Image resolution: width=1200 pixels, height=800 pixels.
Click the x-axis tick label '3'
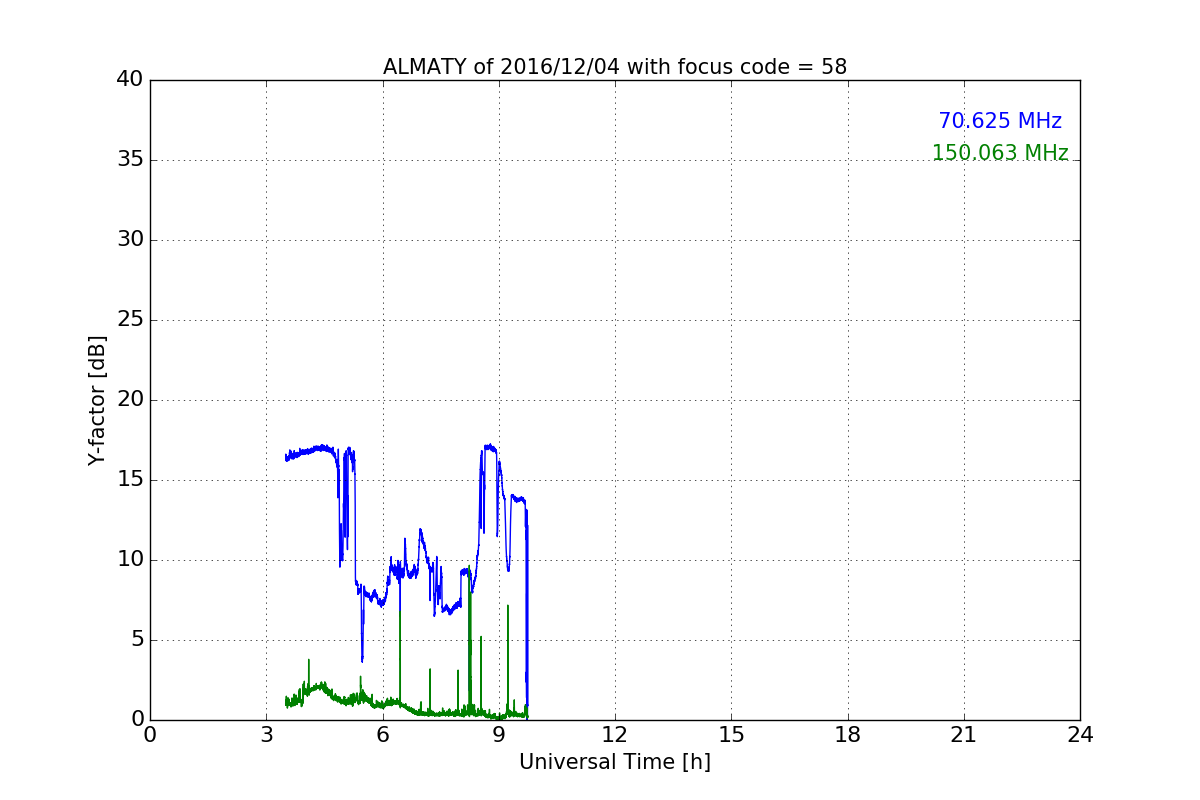tap(266, 734)
